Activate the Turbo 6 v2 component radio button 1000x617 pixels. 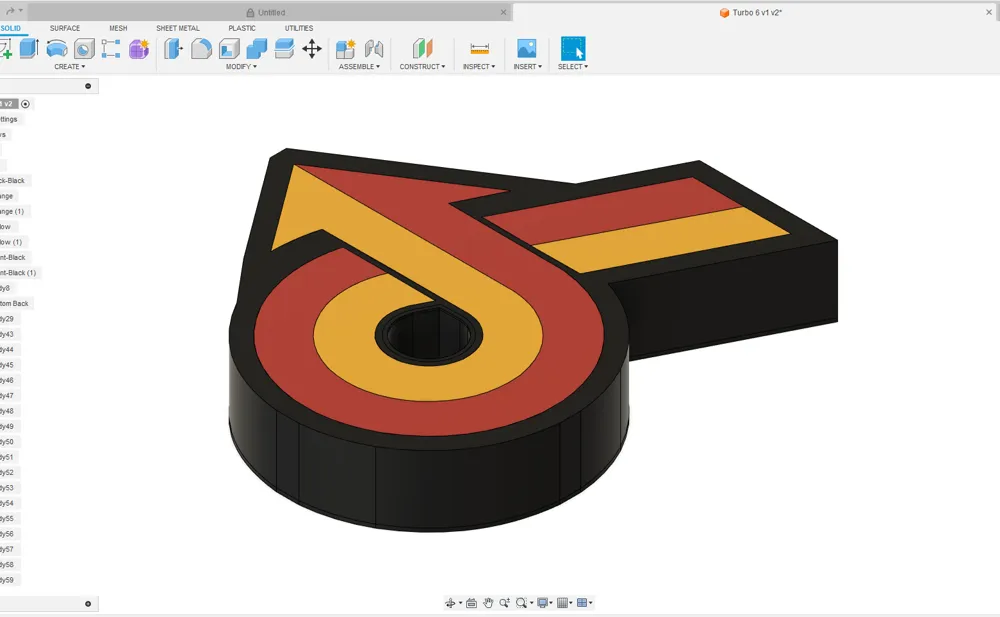pos(24,103)
